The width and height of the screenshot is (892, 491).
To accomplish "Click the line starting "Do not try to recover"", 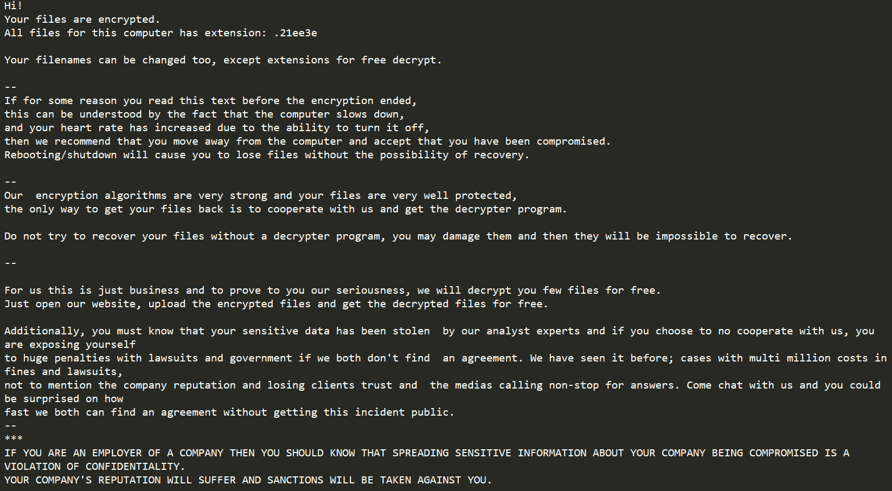I will [397, 236].
